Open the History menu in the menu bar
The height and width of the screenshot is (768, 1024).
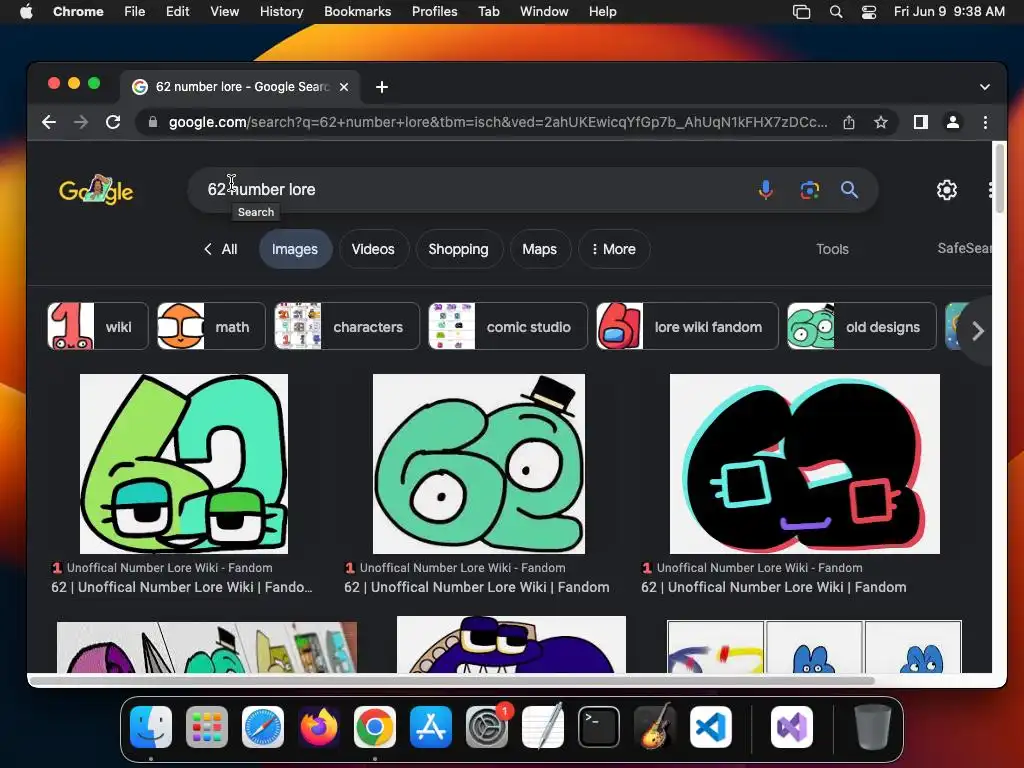(x=281, y=12)
